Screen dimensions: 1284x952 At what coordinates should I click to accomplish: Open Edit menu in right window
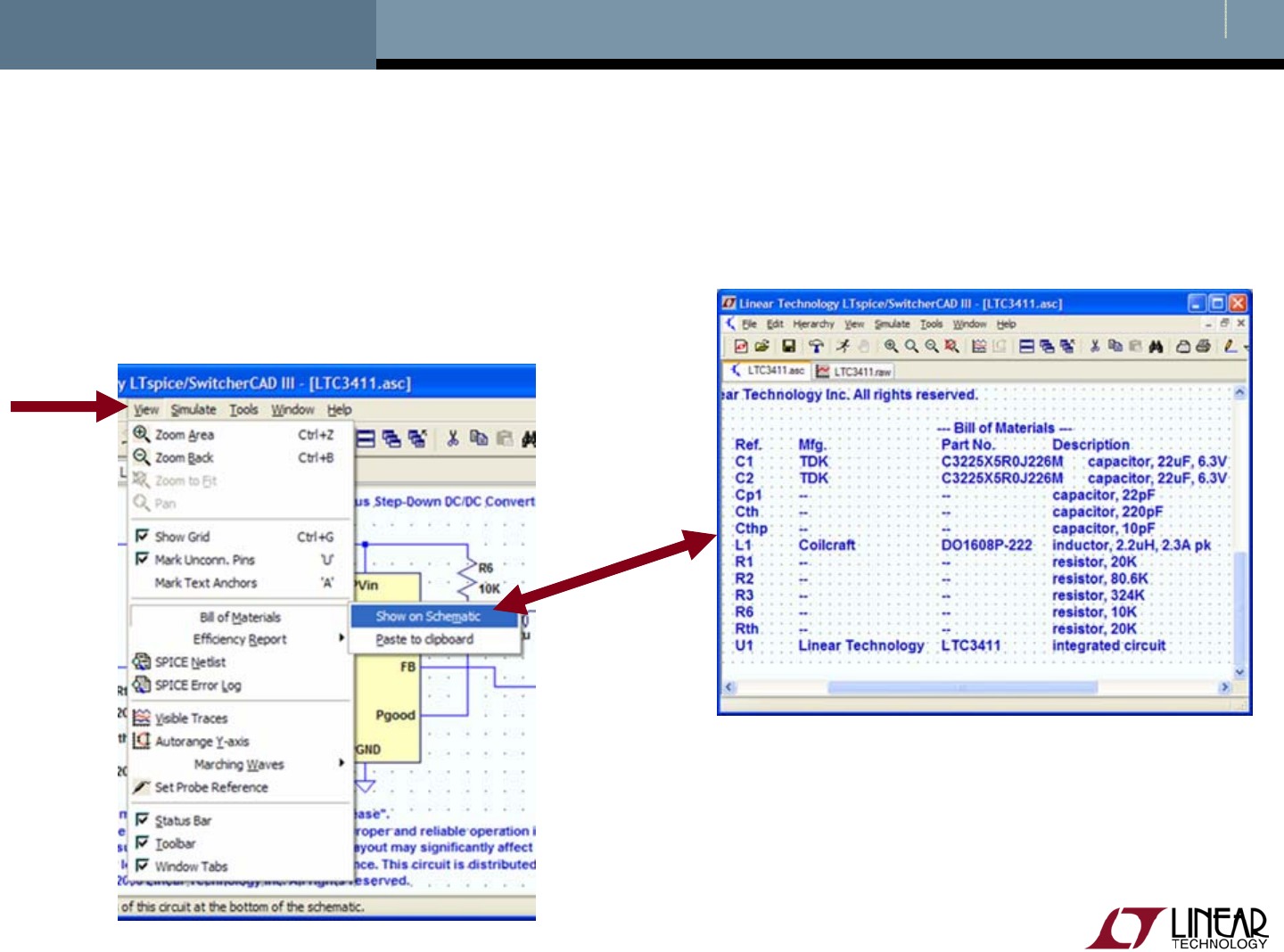tap(775, 324)
